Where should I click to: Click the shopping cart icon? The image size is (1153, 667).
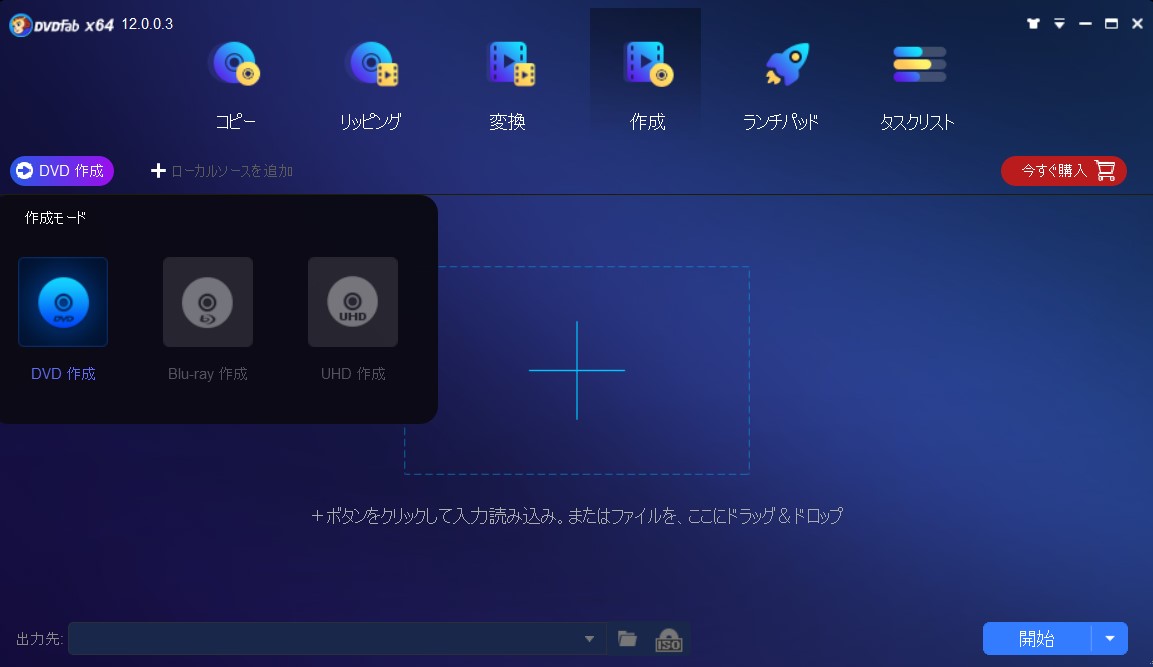(1105, 171)
